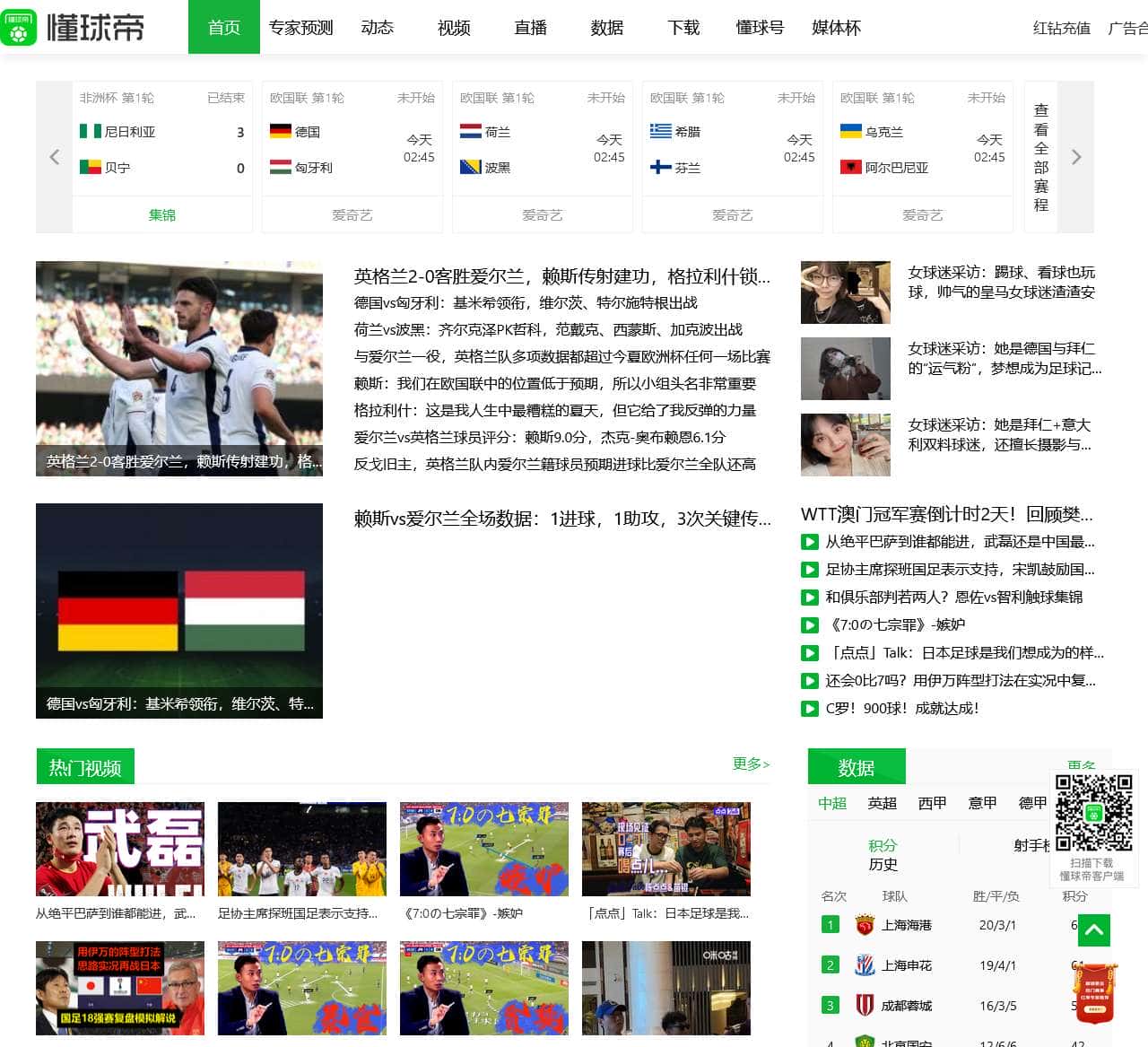This screenshot has height=1047, width=1148.
Task: Click the 上海海港 team crest
Action: [865, 925]
